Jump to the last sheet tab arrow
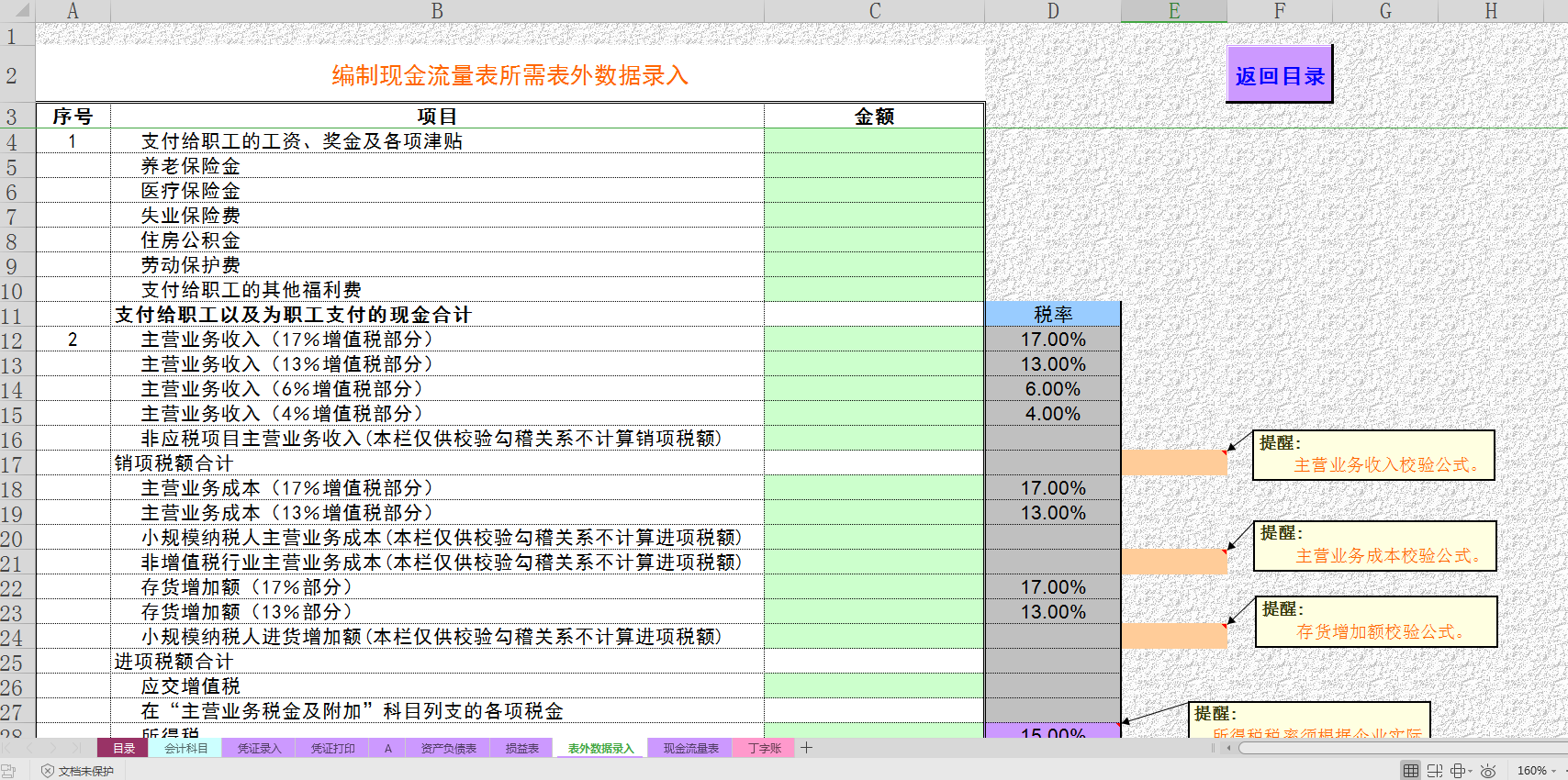1568x780 pixels. [x=77, y=748]
